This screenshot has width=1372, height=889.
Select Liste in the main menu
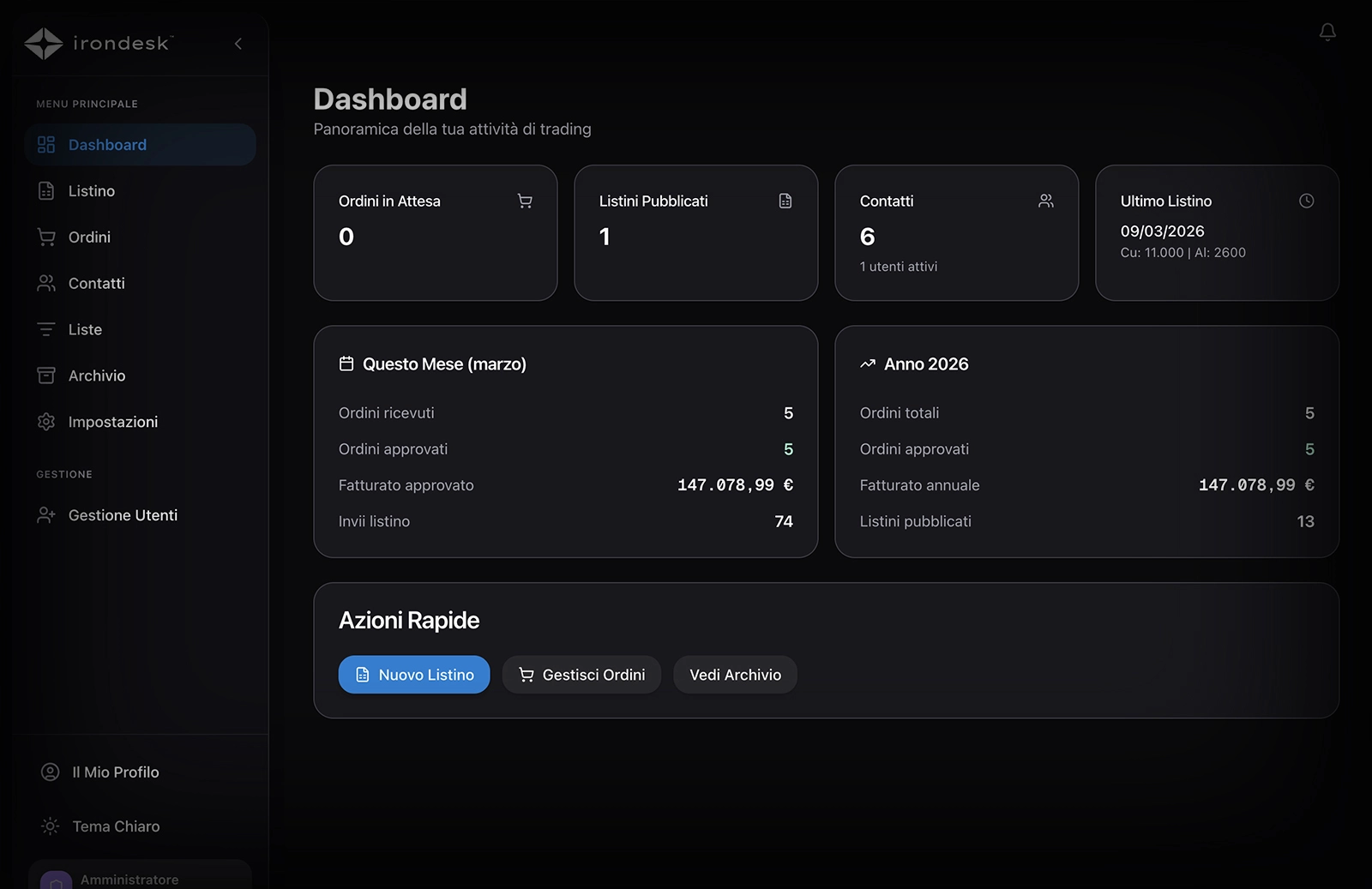pos(87,329)
